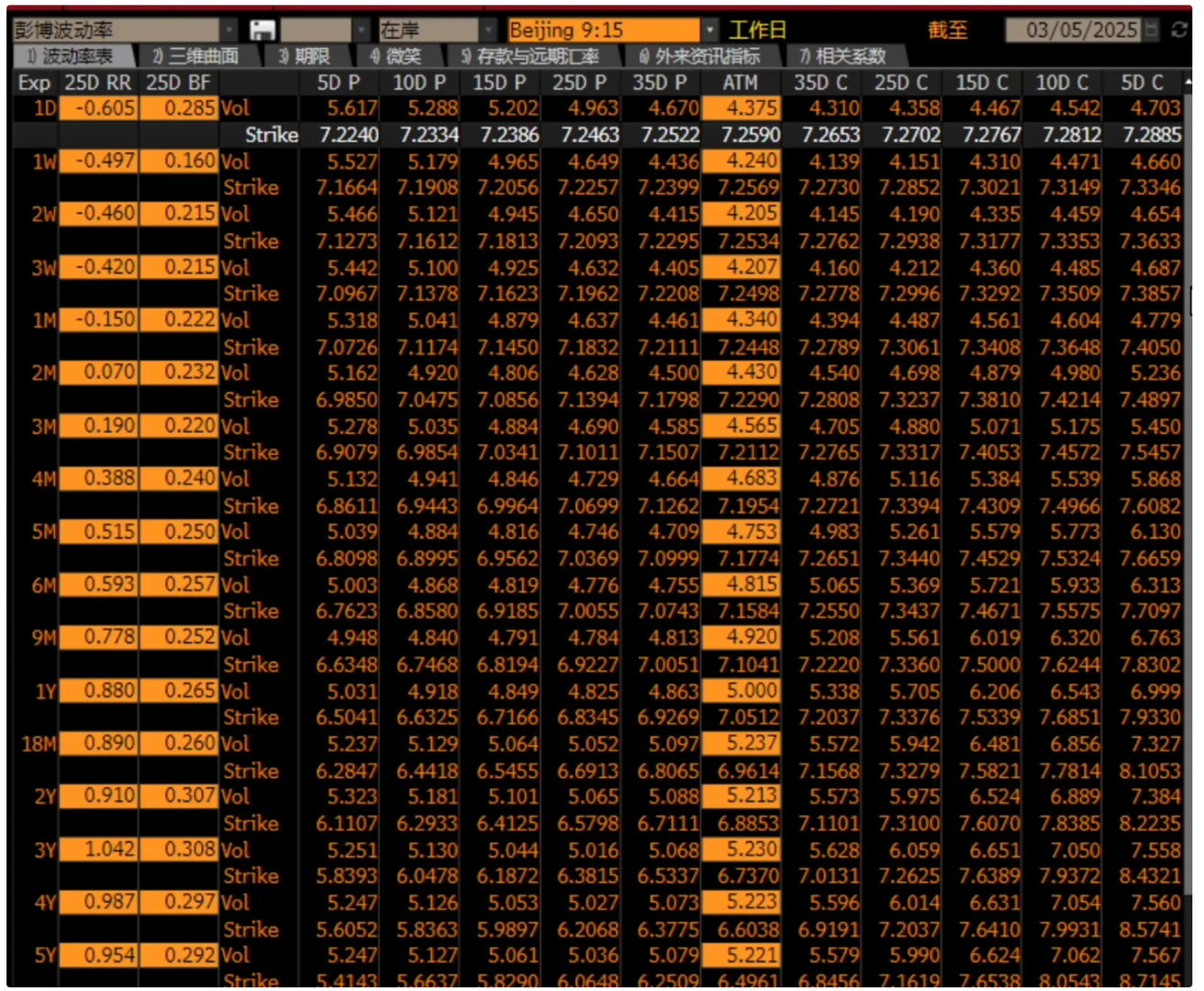Go to the 微笑 tab
This screenshot has width=1204, height=991.
tap(396, 56)
